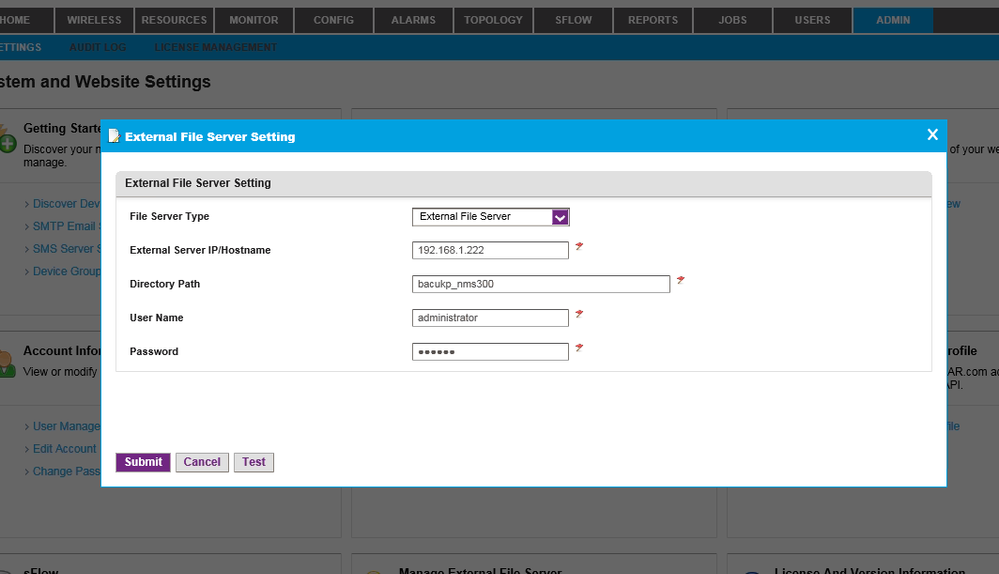Open the License Management submenu
Screen dimensions: 999x574
click(216, 47)
